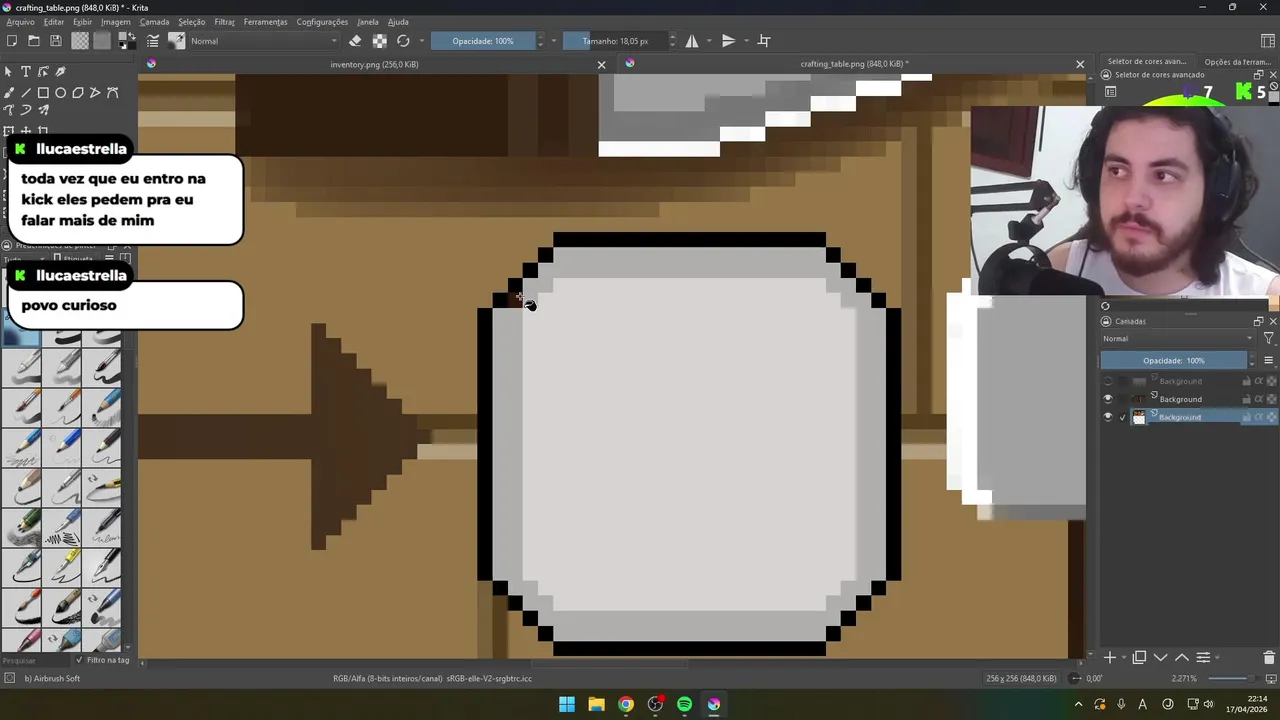Select the Dynamic Brush tool

pos(26,110)
